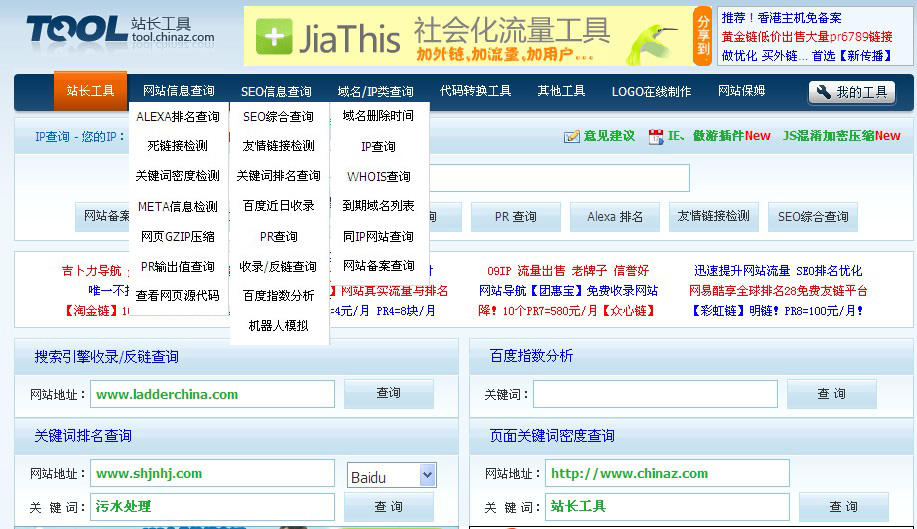Screen dimensions: 917x529
Task: Select 收录/反链查询 menu entry
Action: click(278, 267)
